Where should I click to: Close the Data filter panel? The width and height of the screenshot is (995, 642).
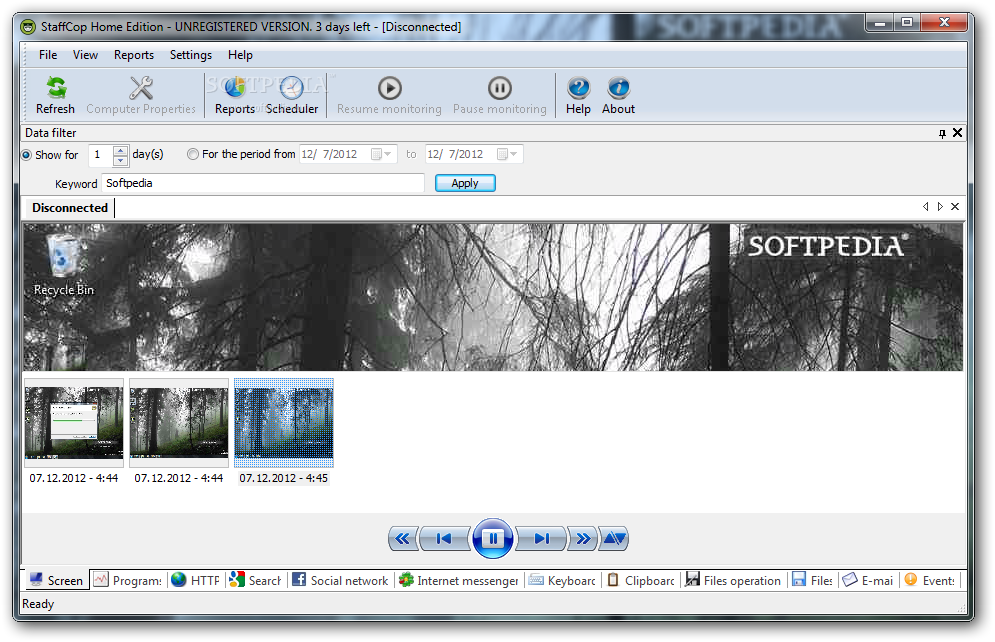(958, 133)
